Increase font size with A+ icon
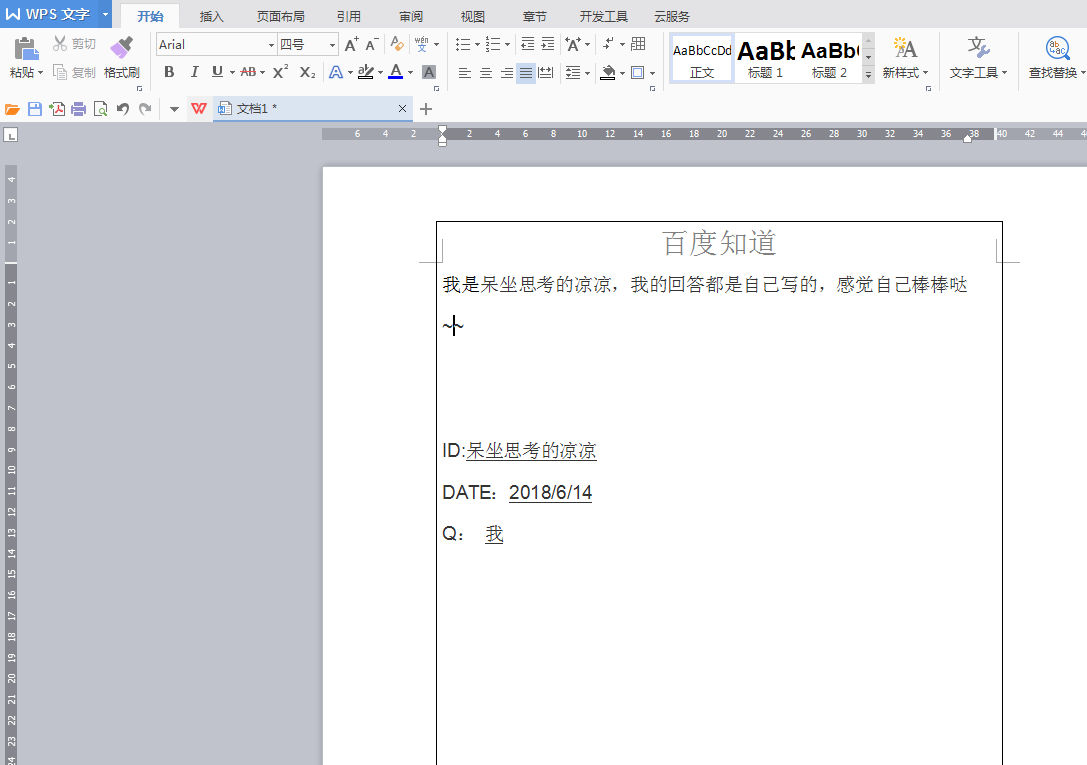Screen dimensions: 1087x765 [x=351, y=44]
